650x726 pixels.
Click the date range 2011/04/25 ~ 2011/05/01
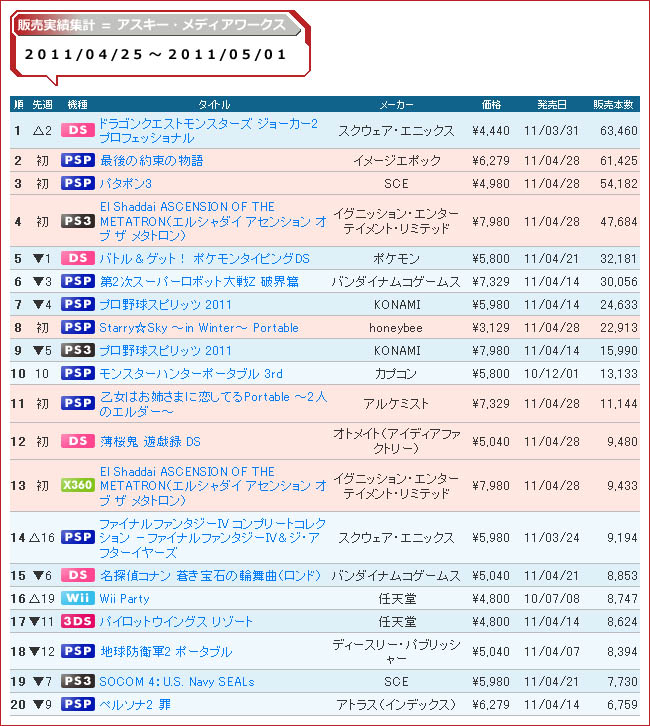tap(156, 55)
